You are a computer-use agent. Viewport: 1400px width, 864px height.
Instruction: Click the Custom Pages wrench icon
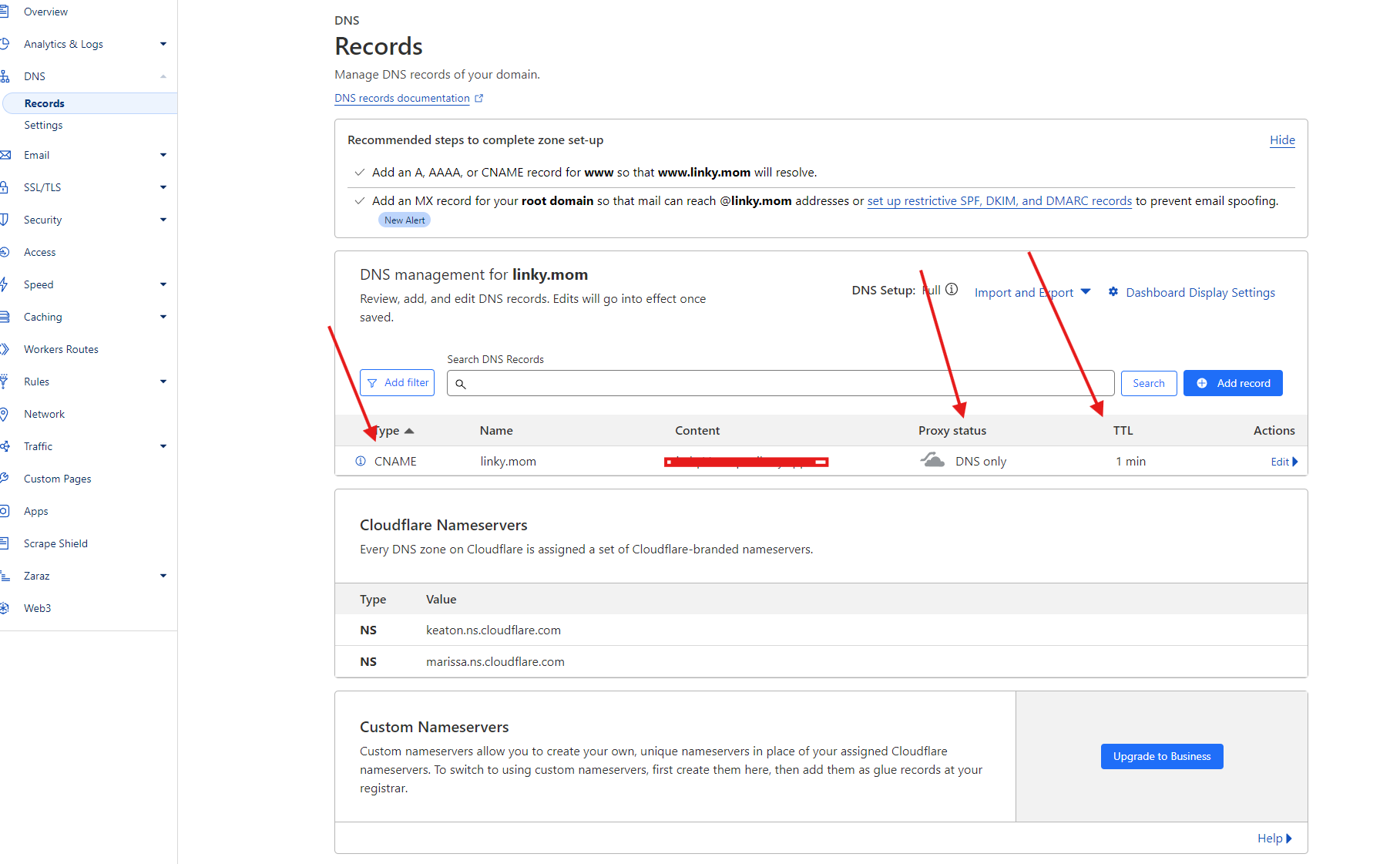pyautogui.click(x=4, y=479)
